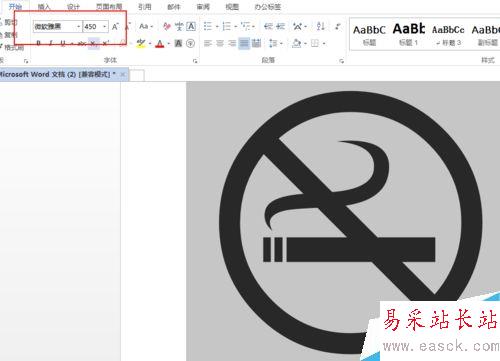Screen dimensions: 500x361
Task: Center align text icon
Action: coord(220,43)
